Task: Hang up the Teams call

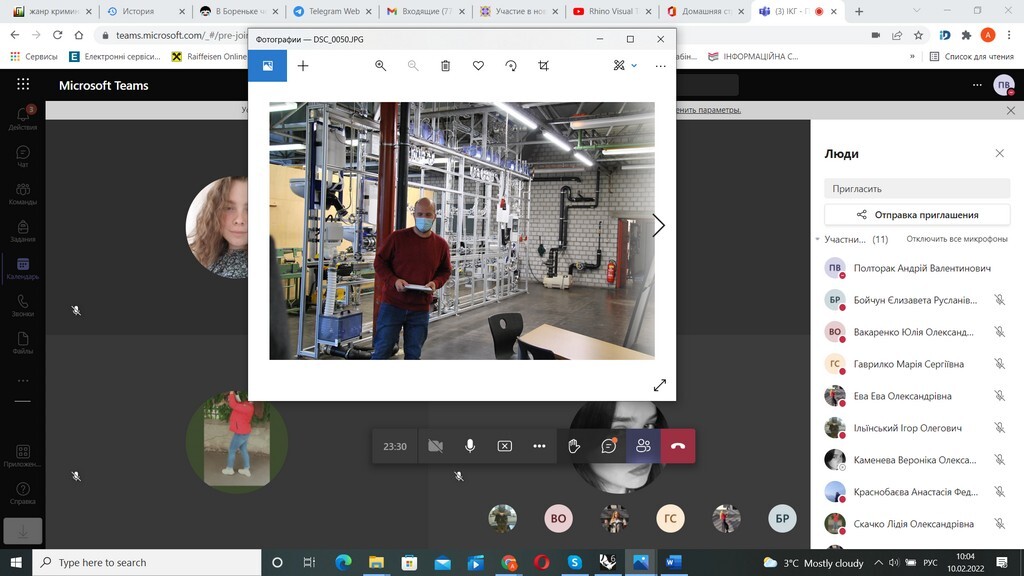Action: click(x=678, y=446)
